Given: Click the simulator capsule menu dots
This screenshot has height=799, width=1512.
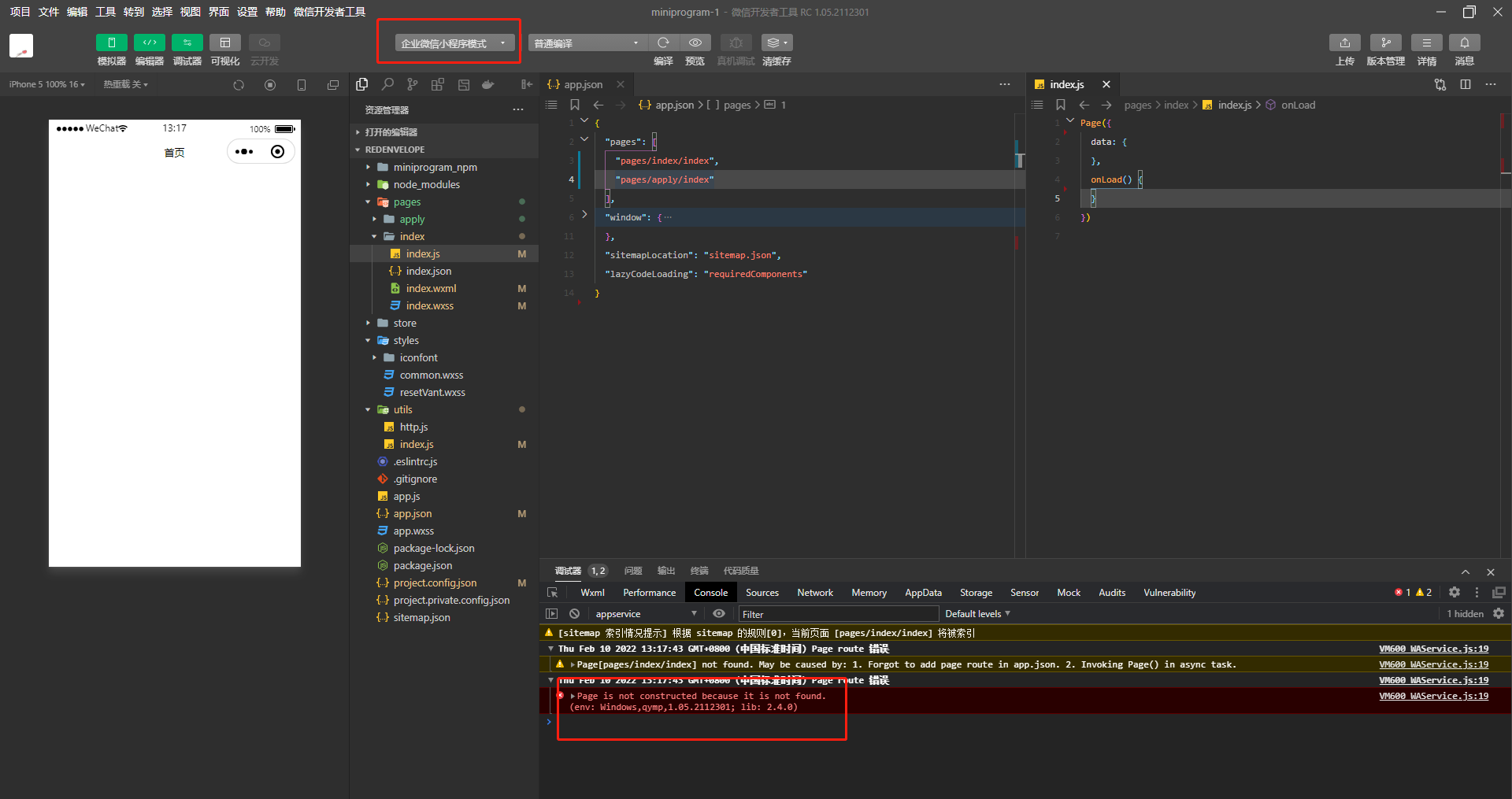Looking at the screenshot, I should pyautogui.click(x=244, y=152).
